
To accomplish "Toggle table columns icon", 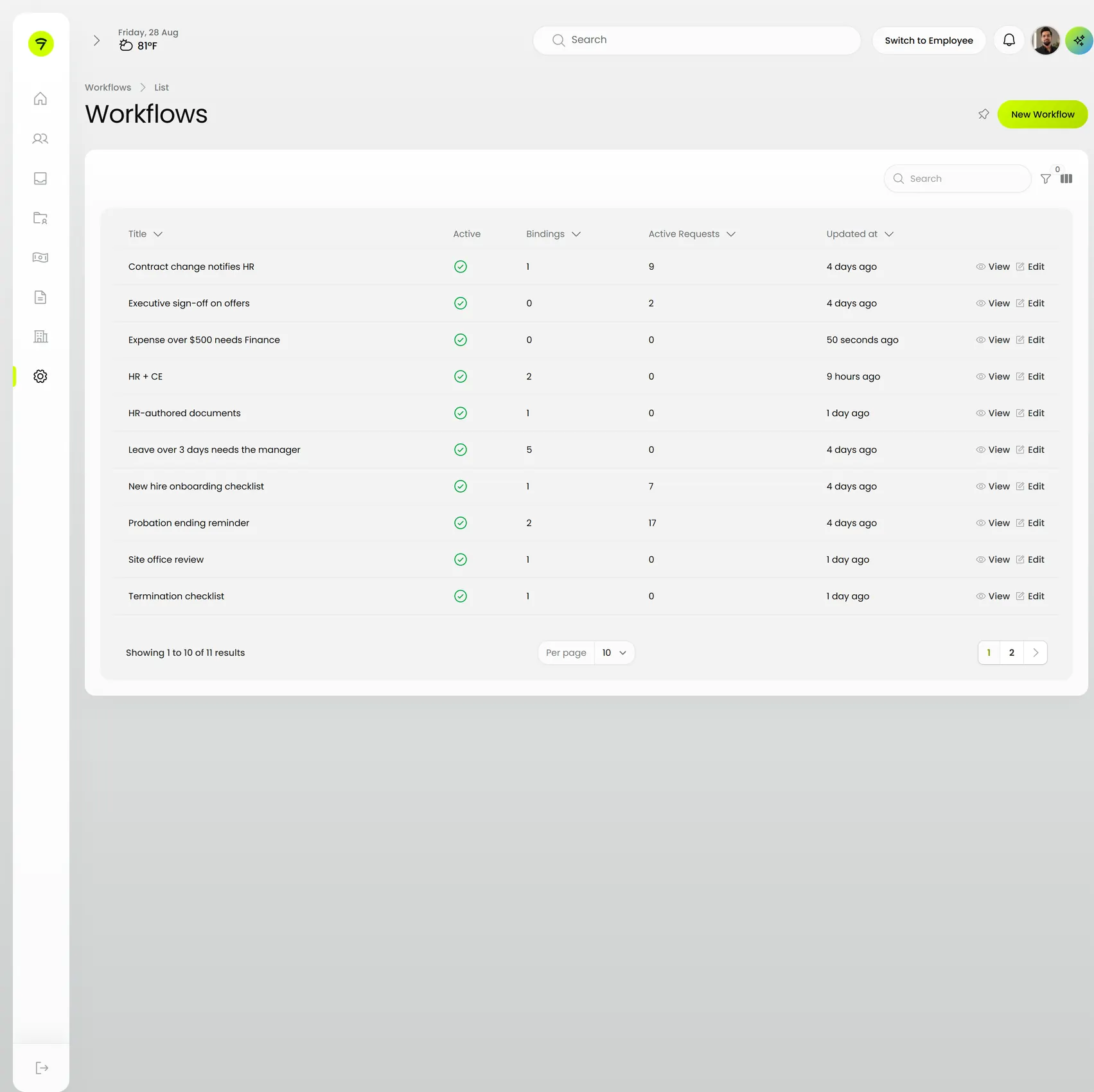I will point(1066,179).
